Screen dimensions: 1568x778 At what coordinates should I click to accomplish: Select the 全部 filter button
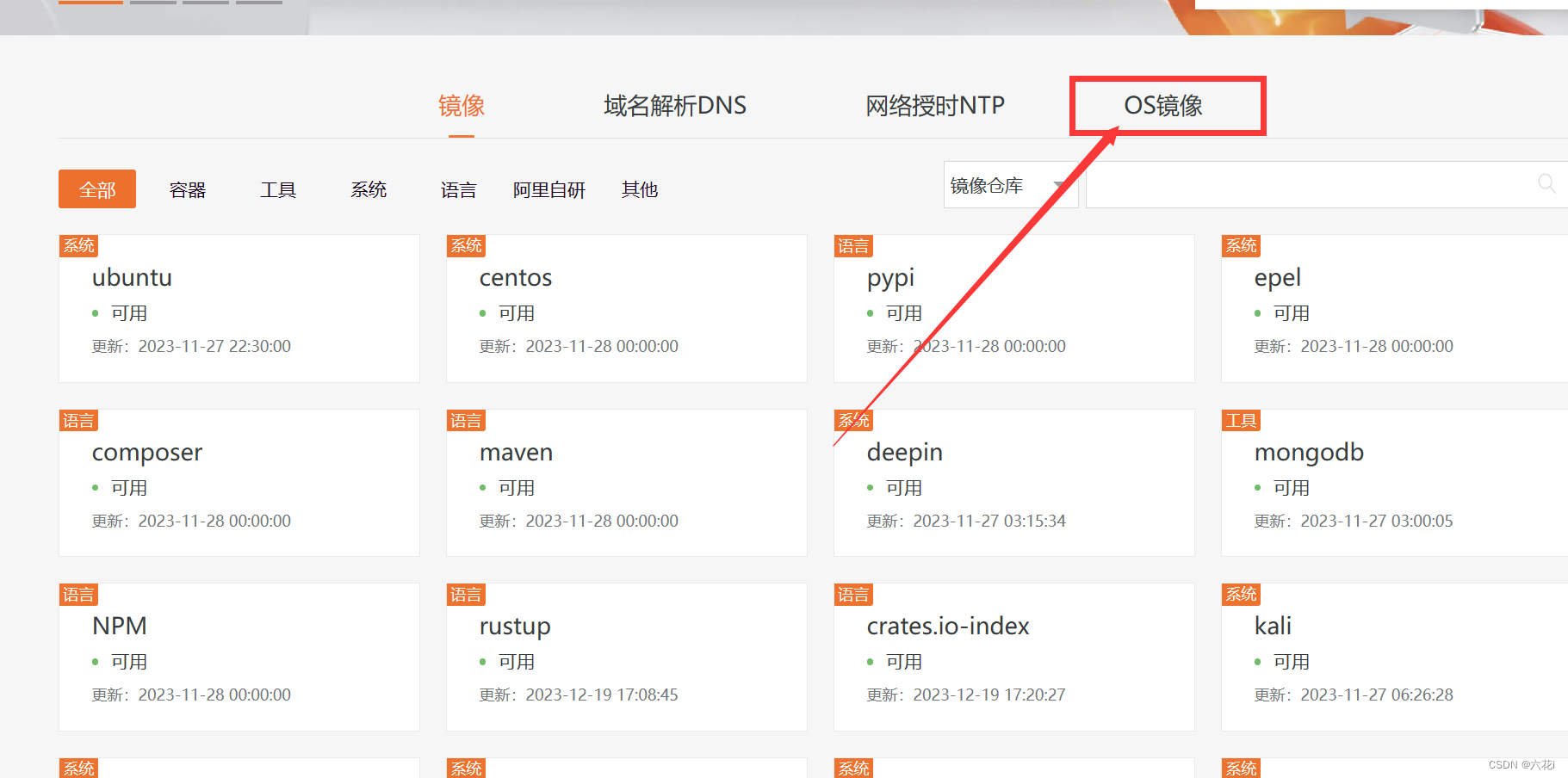(x=97, y=189)
